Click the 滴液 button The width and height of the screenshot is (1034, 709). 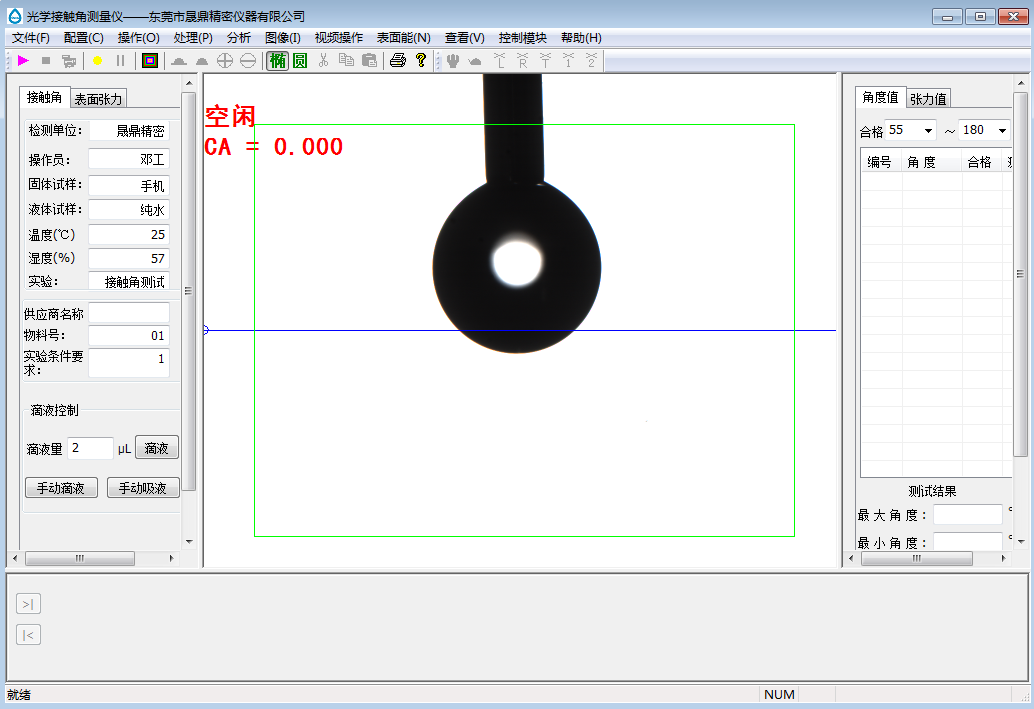[x=156, y=448]
